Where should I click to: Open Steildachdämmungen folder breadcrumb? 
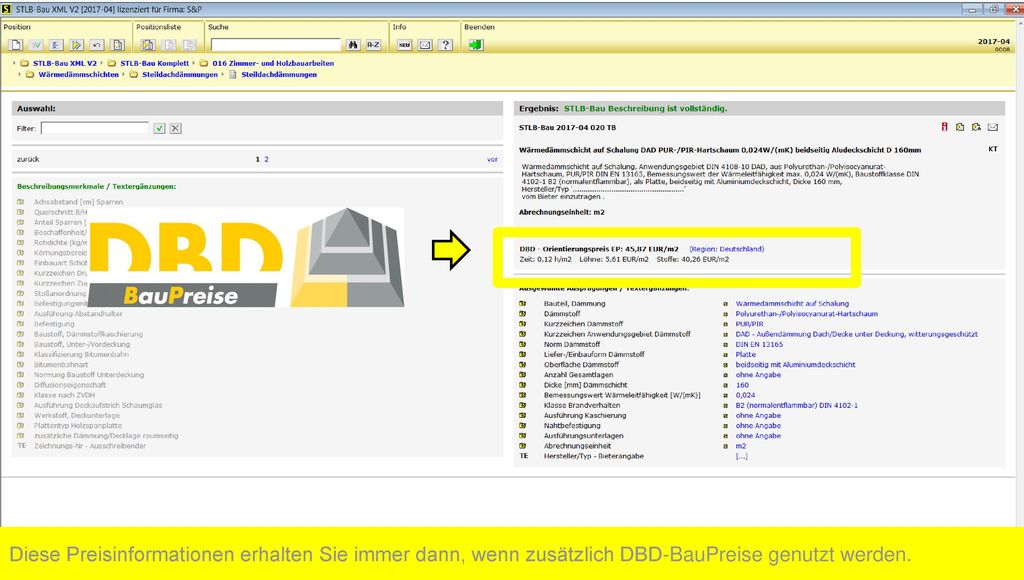tap(180, 74)
